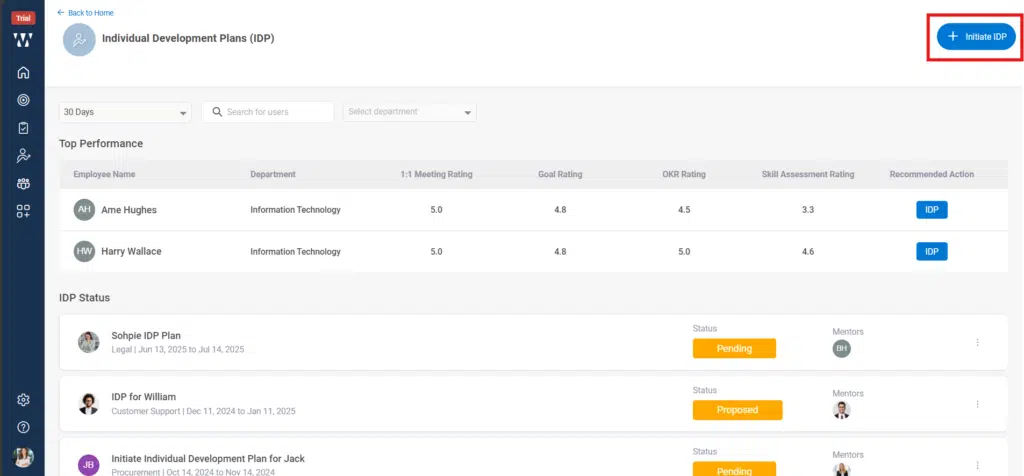The height and width of the screenshot is (476, 1024).
Task: Open the team people icon in sidebar
Action: tap(23, 183)
